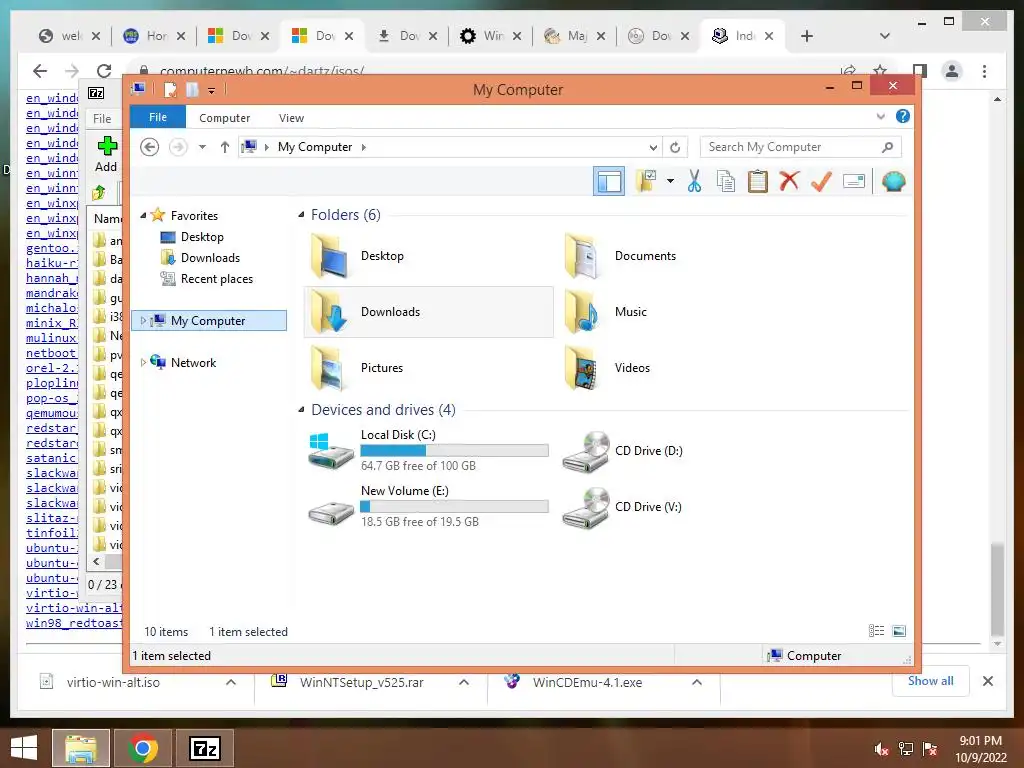Open a new Chrome tab
This screenshot has height=768, width=1024.
(x=807, y=36)
